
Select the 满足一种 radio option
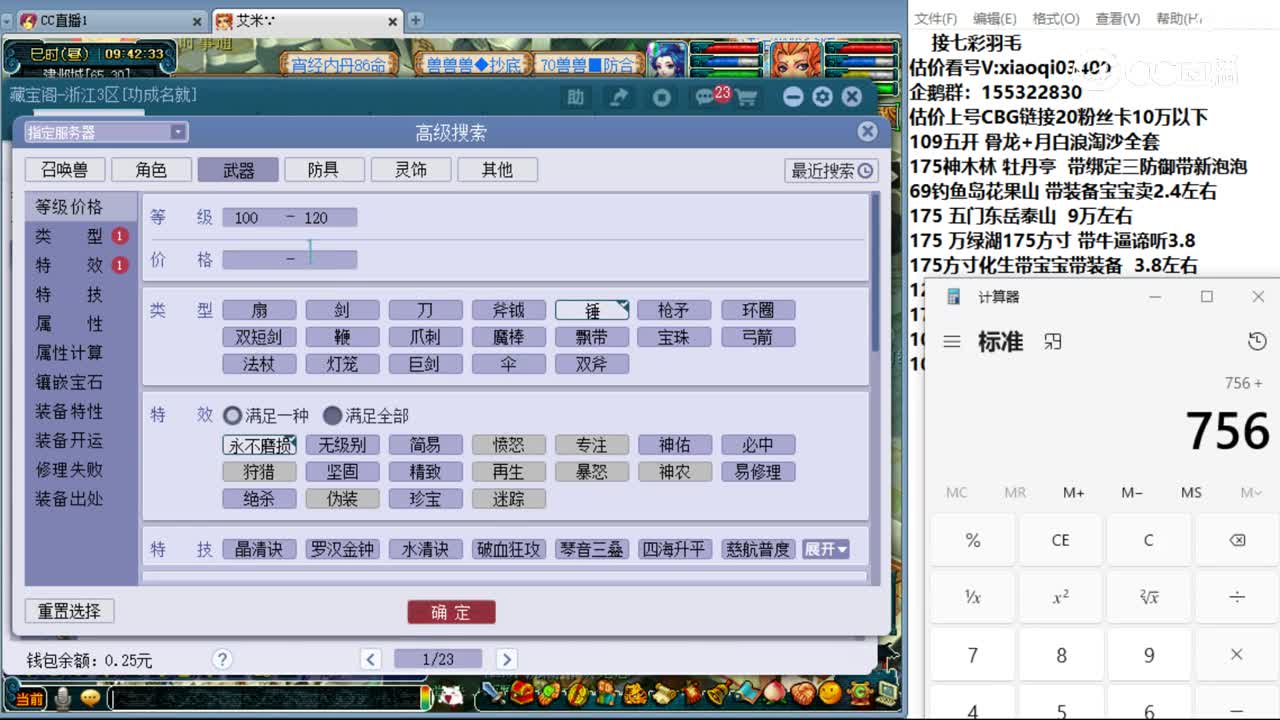(231, 416)
